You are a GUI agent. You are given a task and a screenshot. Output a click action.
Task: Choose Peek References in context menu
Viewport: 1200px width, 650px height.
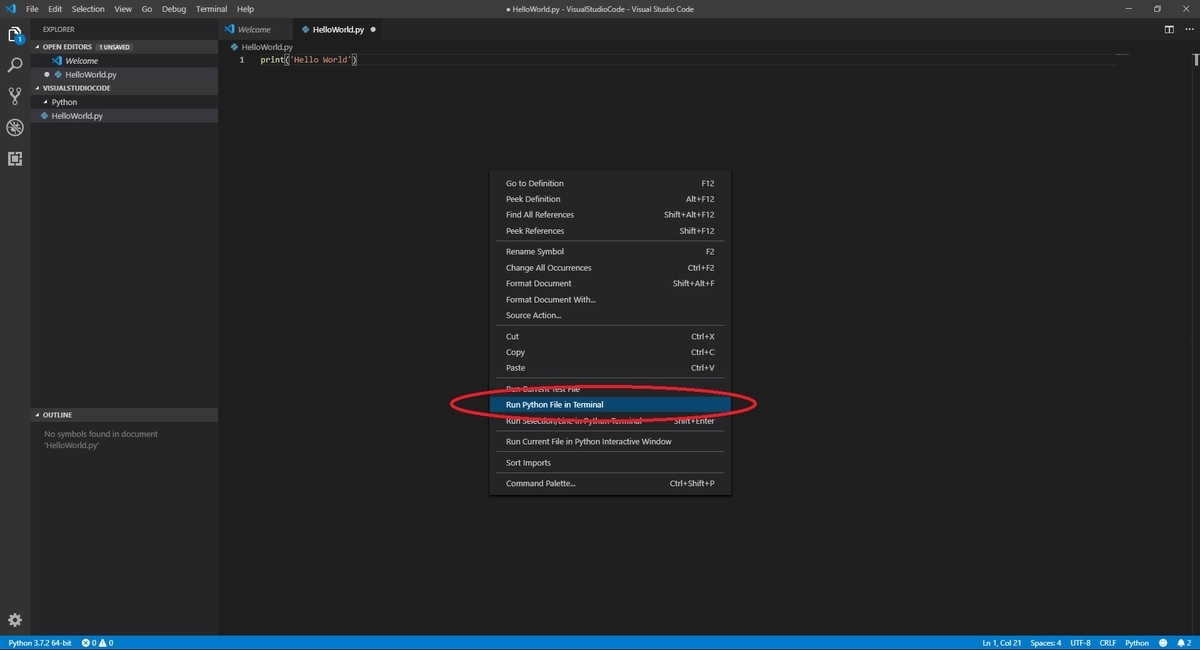click(610, 231)
